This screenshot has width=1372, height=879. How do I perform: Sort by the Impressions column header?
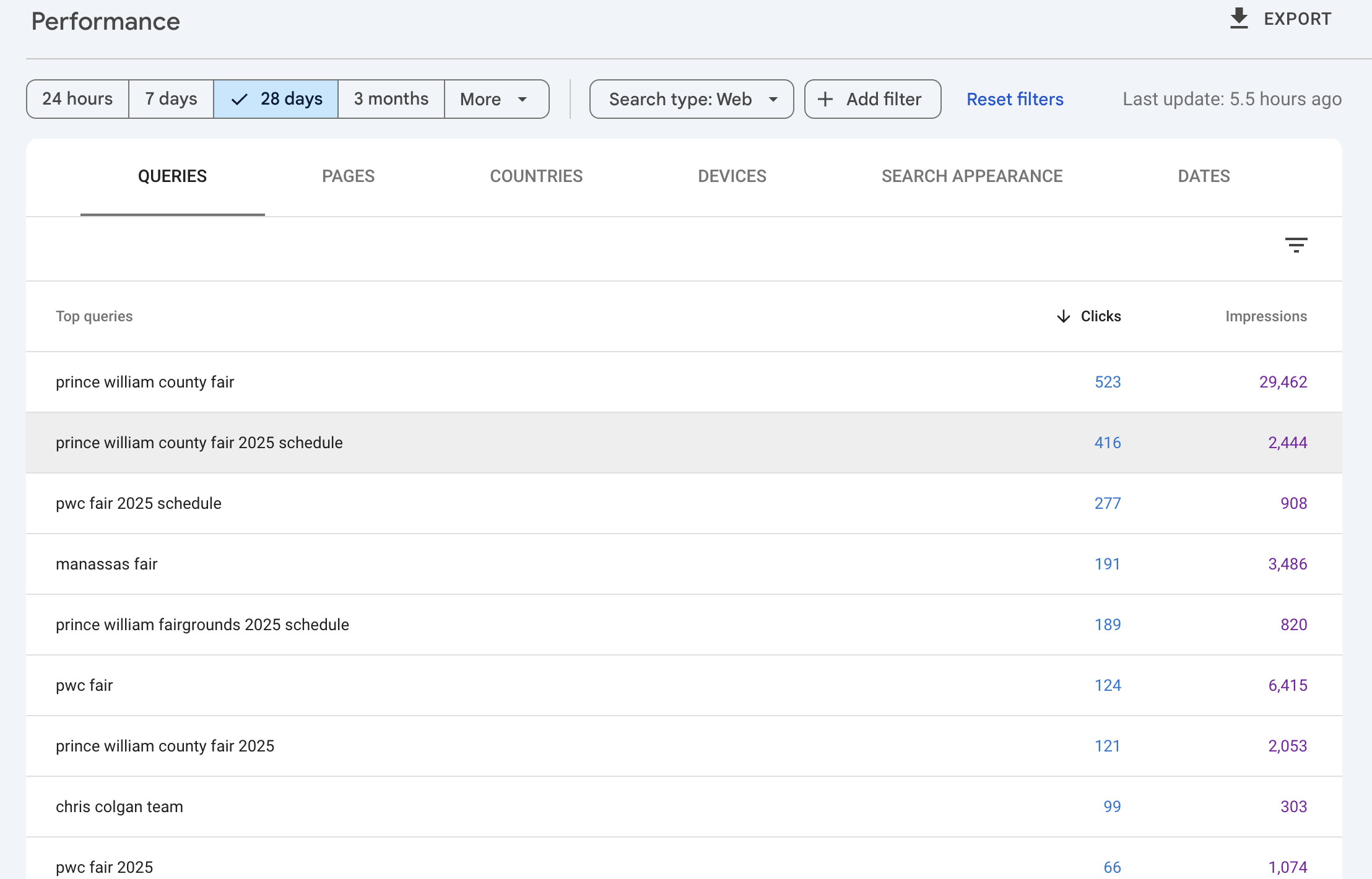(x=1266, y=316)
